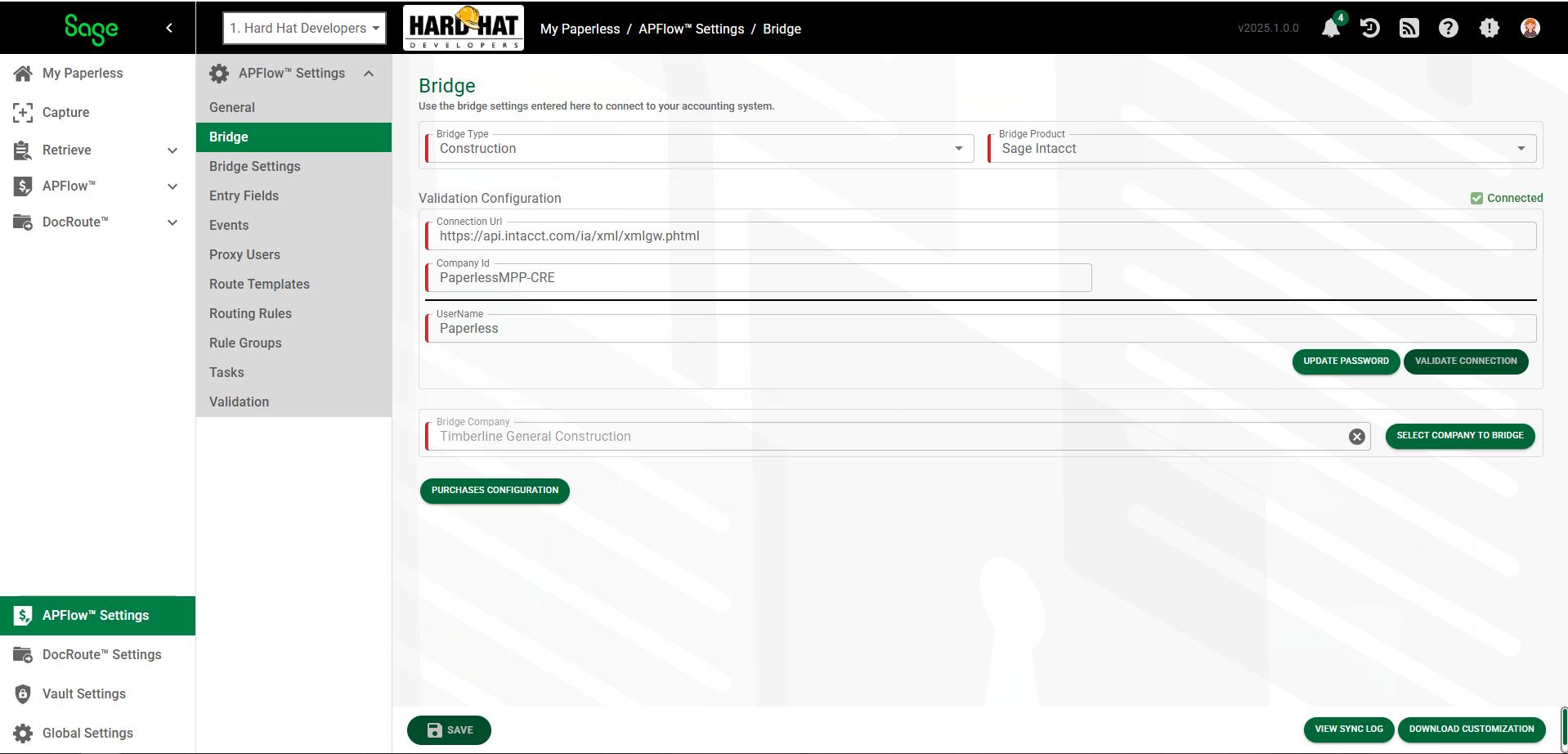Open the history clock icon
Viewport: 1568px width, 754px height.
pos(1370,28)
